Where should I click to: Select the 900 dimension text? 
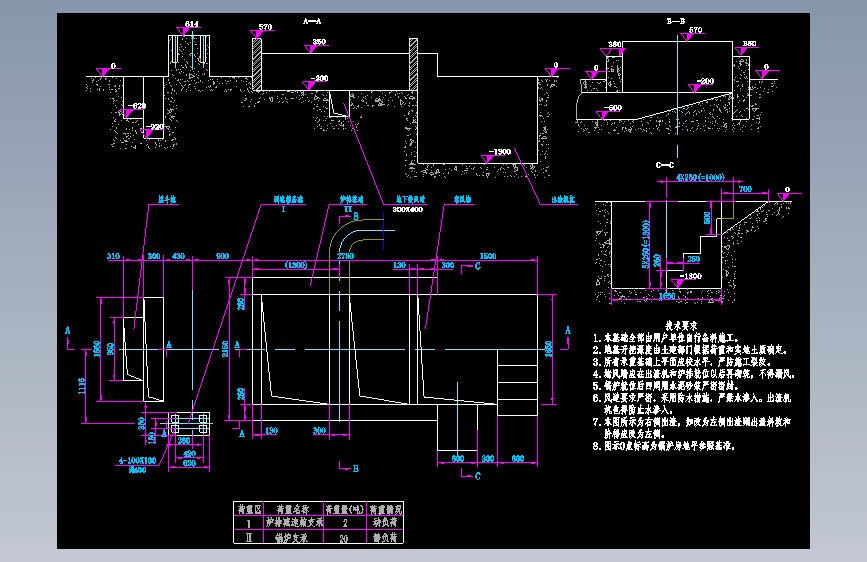coord(222,256)
